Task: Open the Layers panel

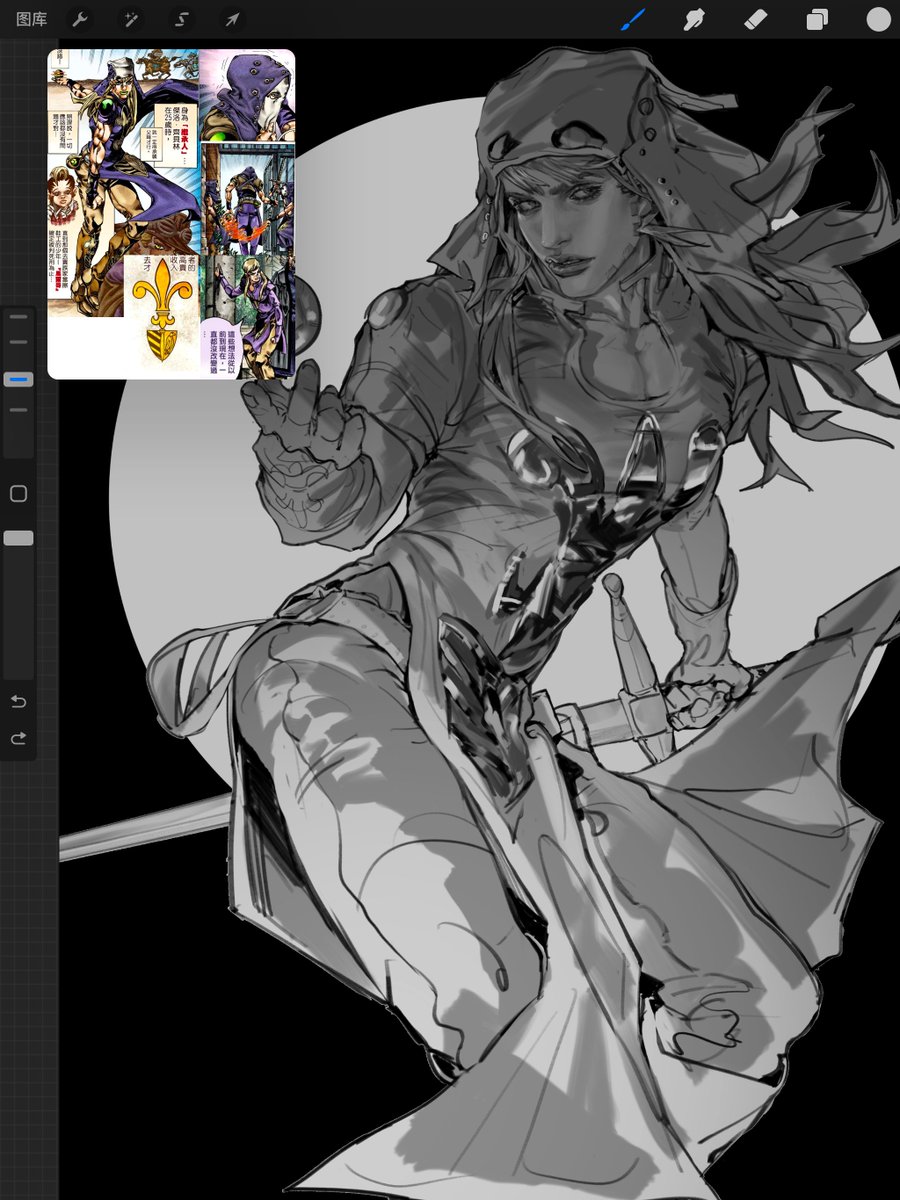Action: pos(817,19)
